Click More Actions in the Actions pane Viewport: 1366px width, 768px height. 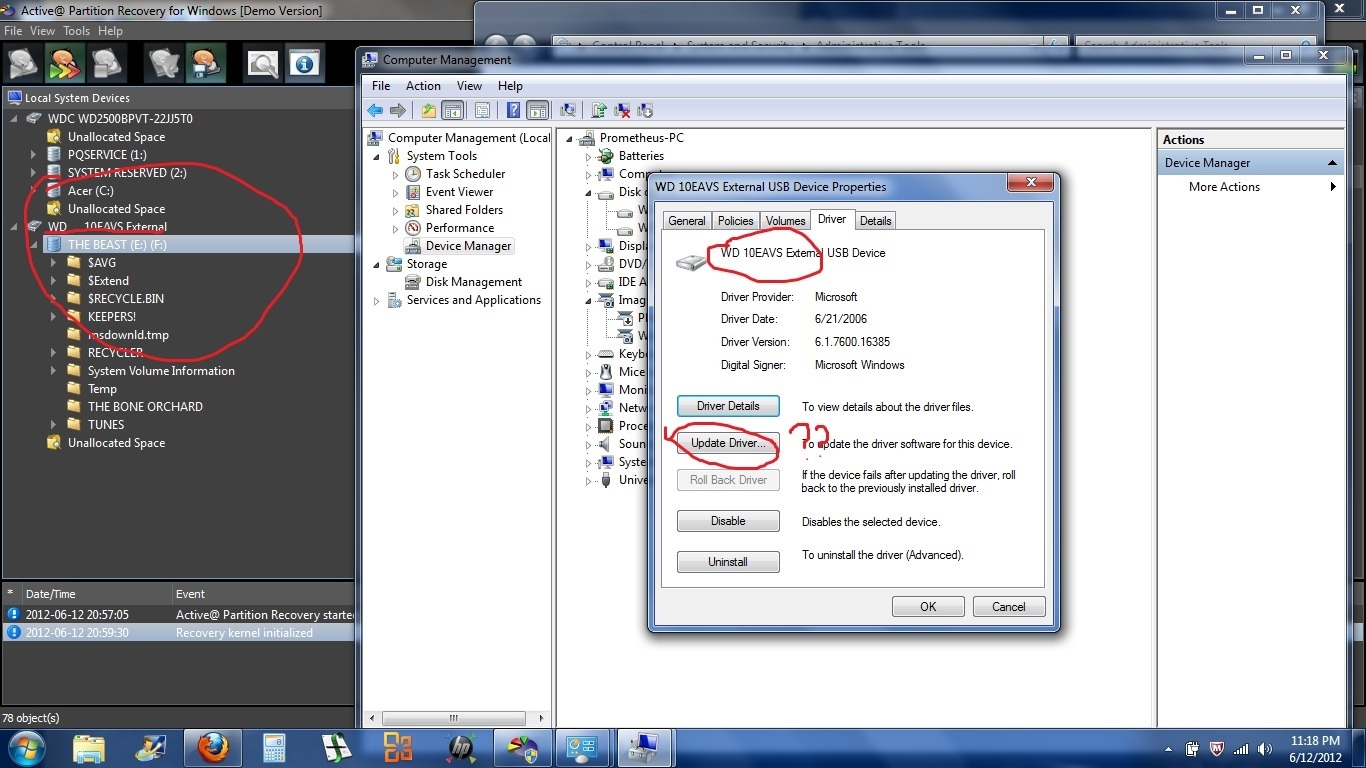pos(1224,187)
